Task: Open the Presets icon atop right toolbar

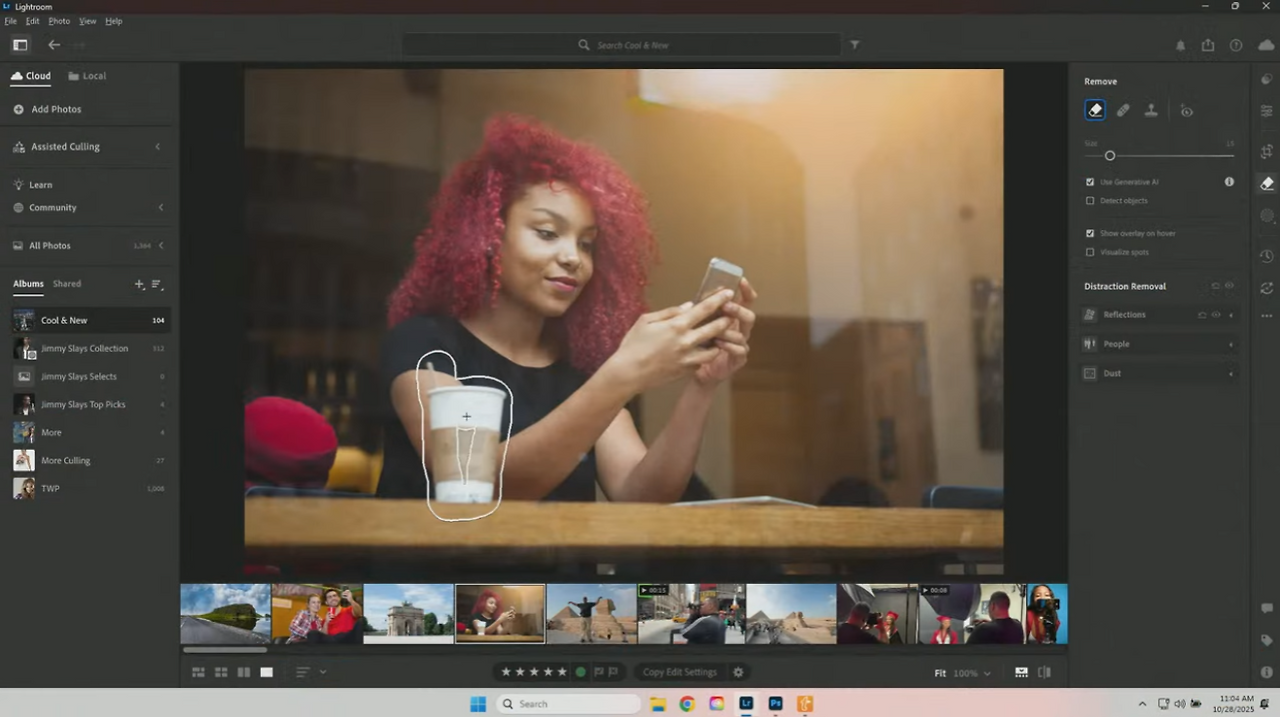Action: tap(1267, 79)
